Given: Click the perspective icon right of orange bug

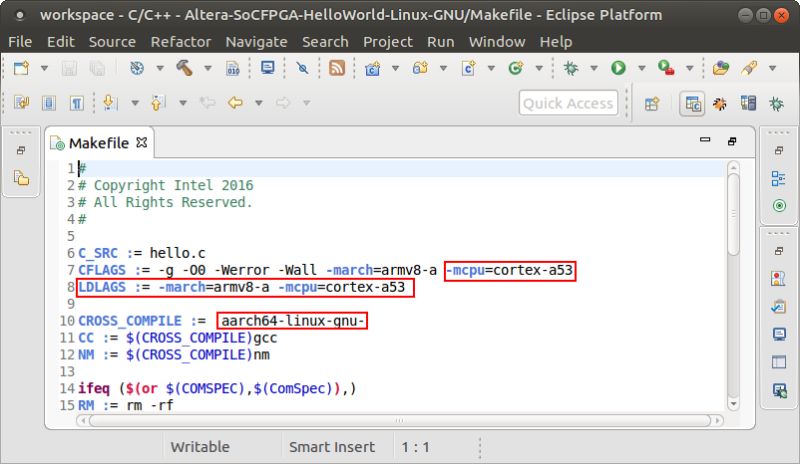Looking at the screenshot, I should tap(748, 104).
